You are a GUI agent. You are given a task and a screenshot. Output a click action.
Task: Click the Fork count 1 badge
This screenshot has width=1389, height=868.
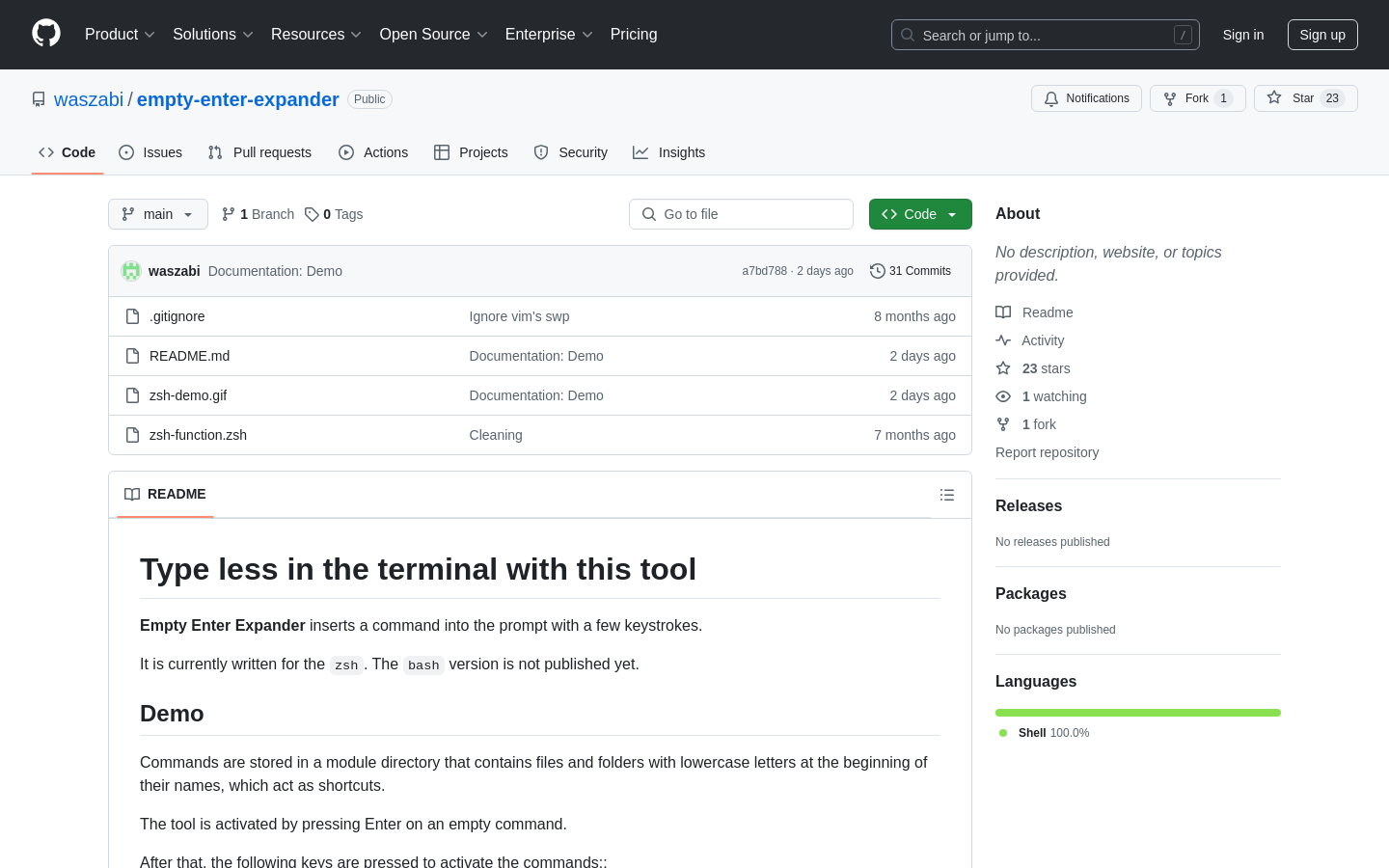point(1224,98)
